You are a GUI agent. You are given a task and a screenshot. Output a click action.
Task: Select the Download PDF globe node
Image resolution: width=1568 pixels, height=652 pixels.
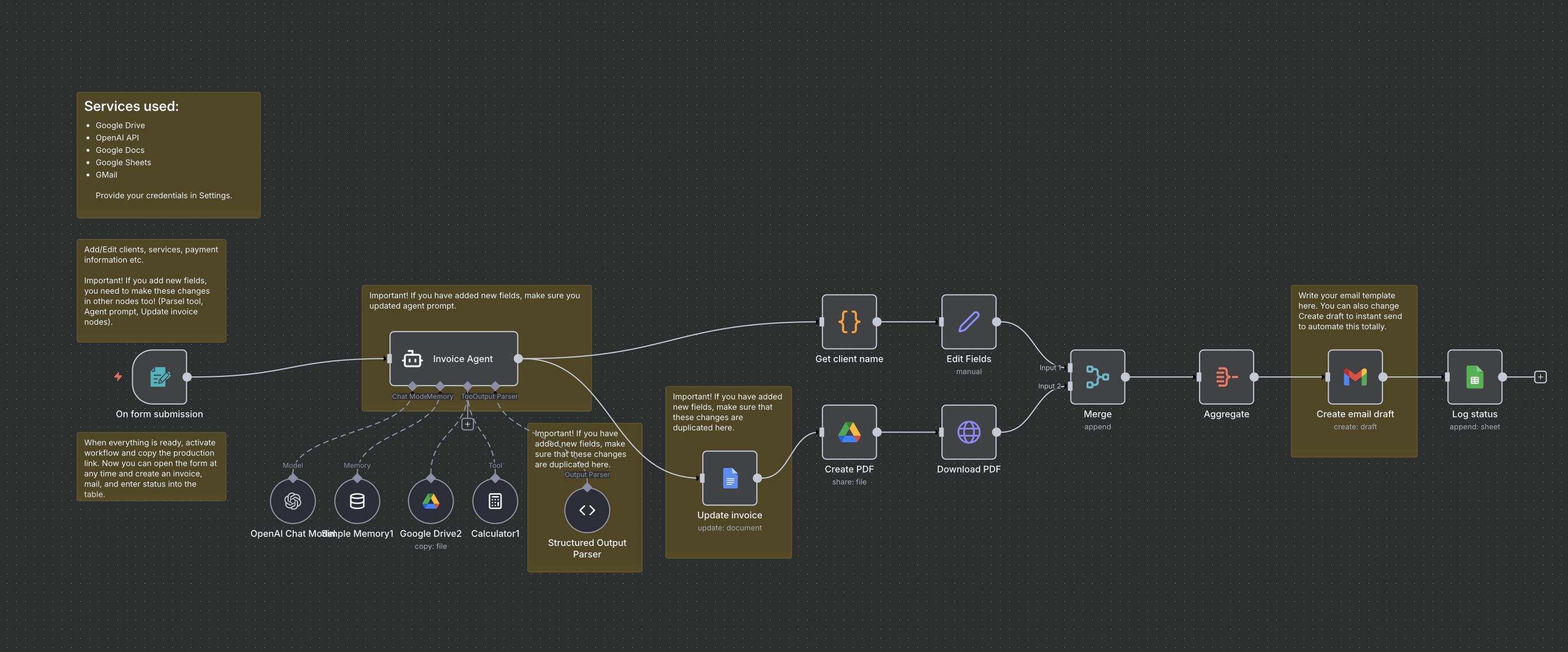(969, 432)
